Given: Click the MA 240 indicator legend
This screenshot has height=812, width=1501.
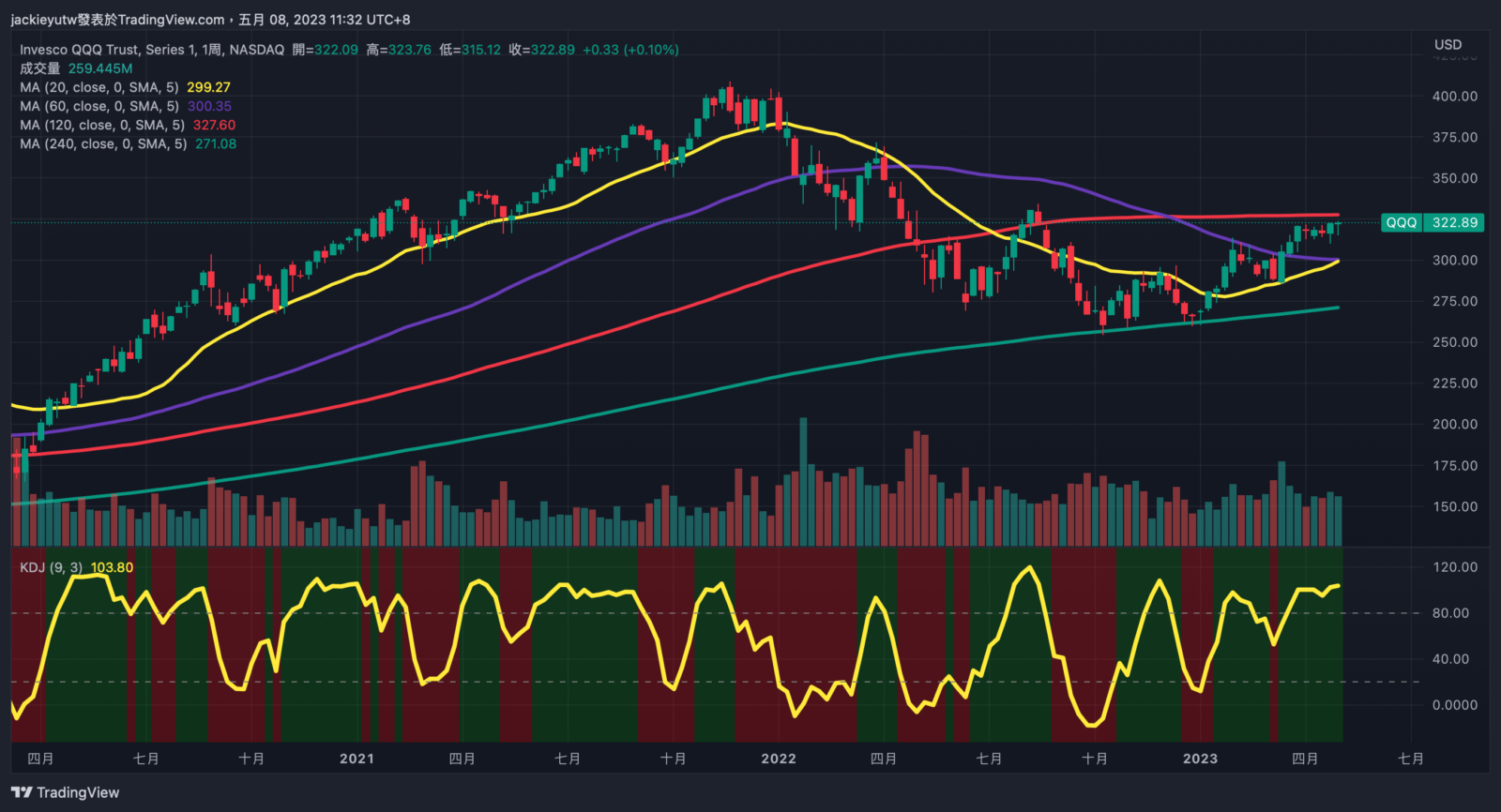Looking at the screenshot, I should coord(103,143).
